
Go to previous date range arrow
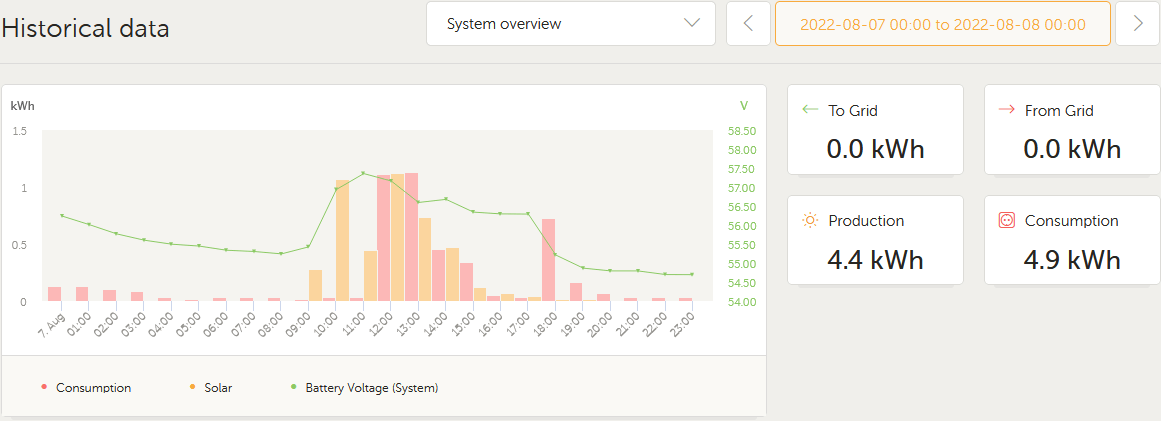(748, 24)
